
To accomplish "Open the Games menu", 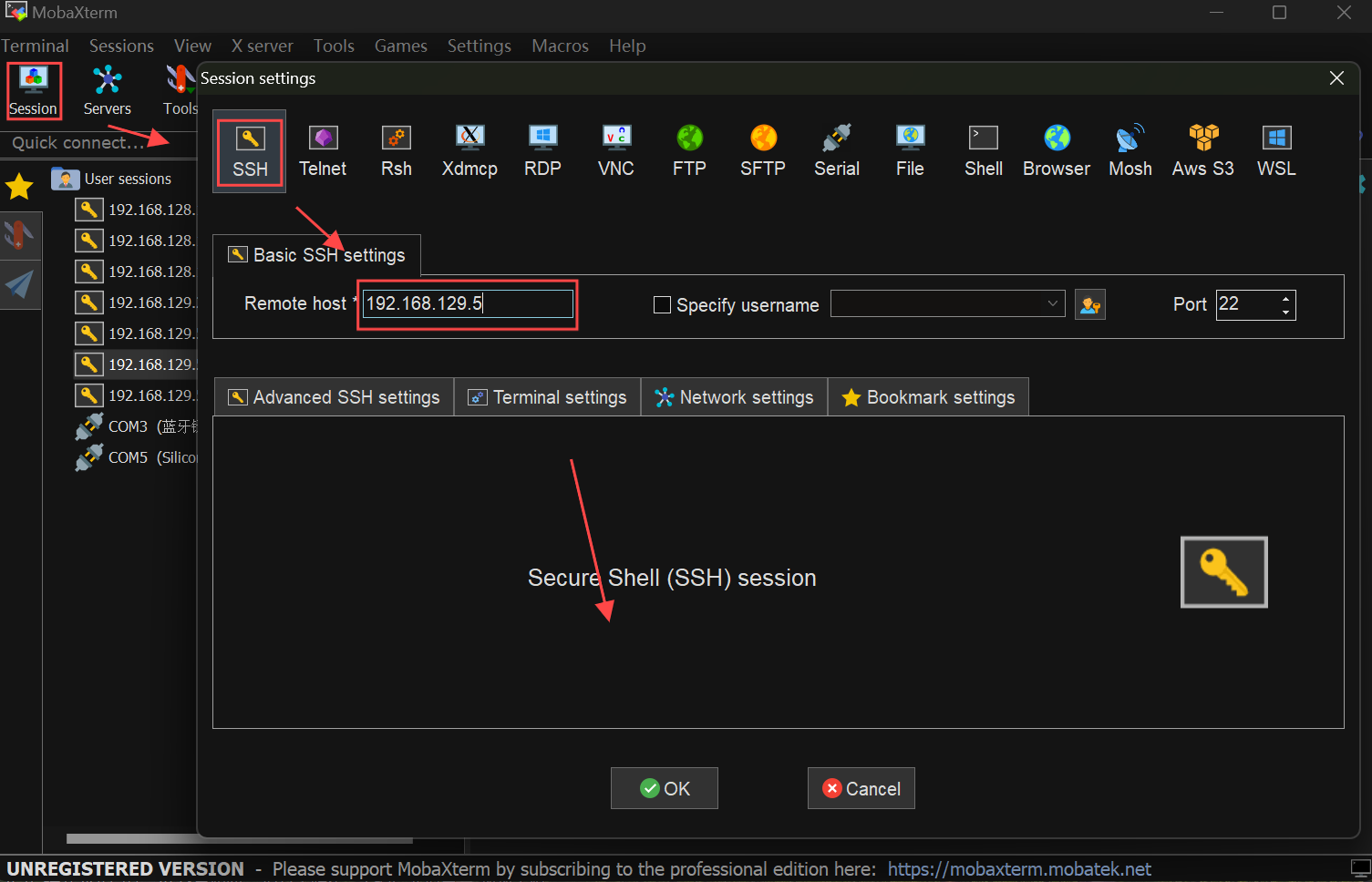I will 400,46.
